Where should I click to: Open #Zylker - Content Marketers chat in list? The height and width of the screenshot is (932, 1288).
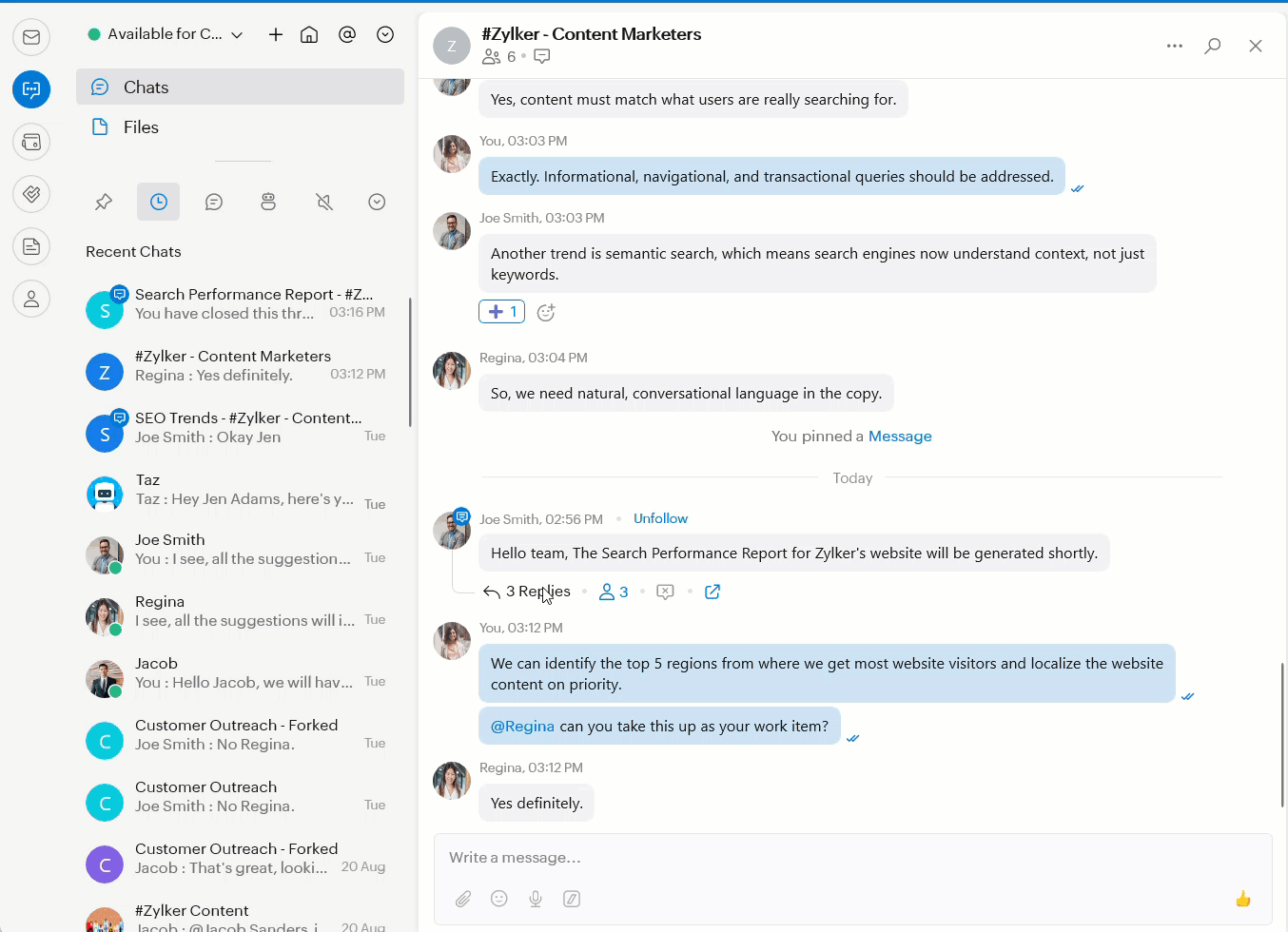240,366
